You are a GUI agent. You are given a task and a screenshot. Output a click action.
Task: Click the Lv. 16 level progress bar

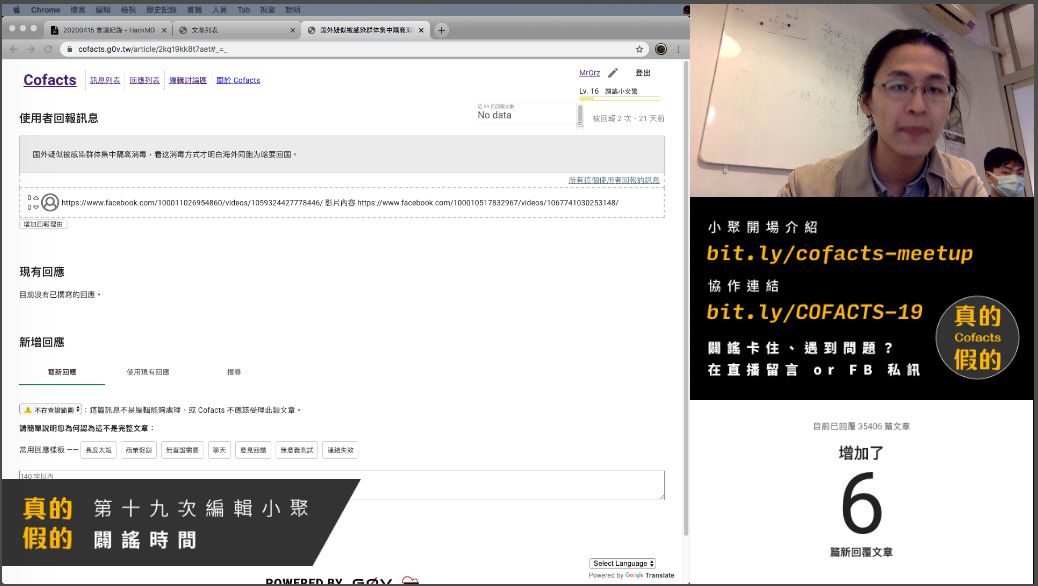620,99
